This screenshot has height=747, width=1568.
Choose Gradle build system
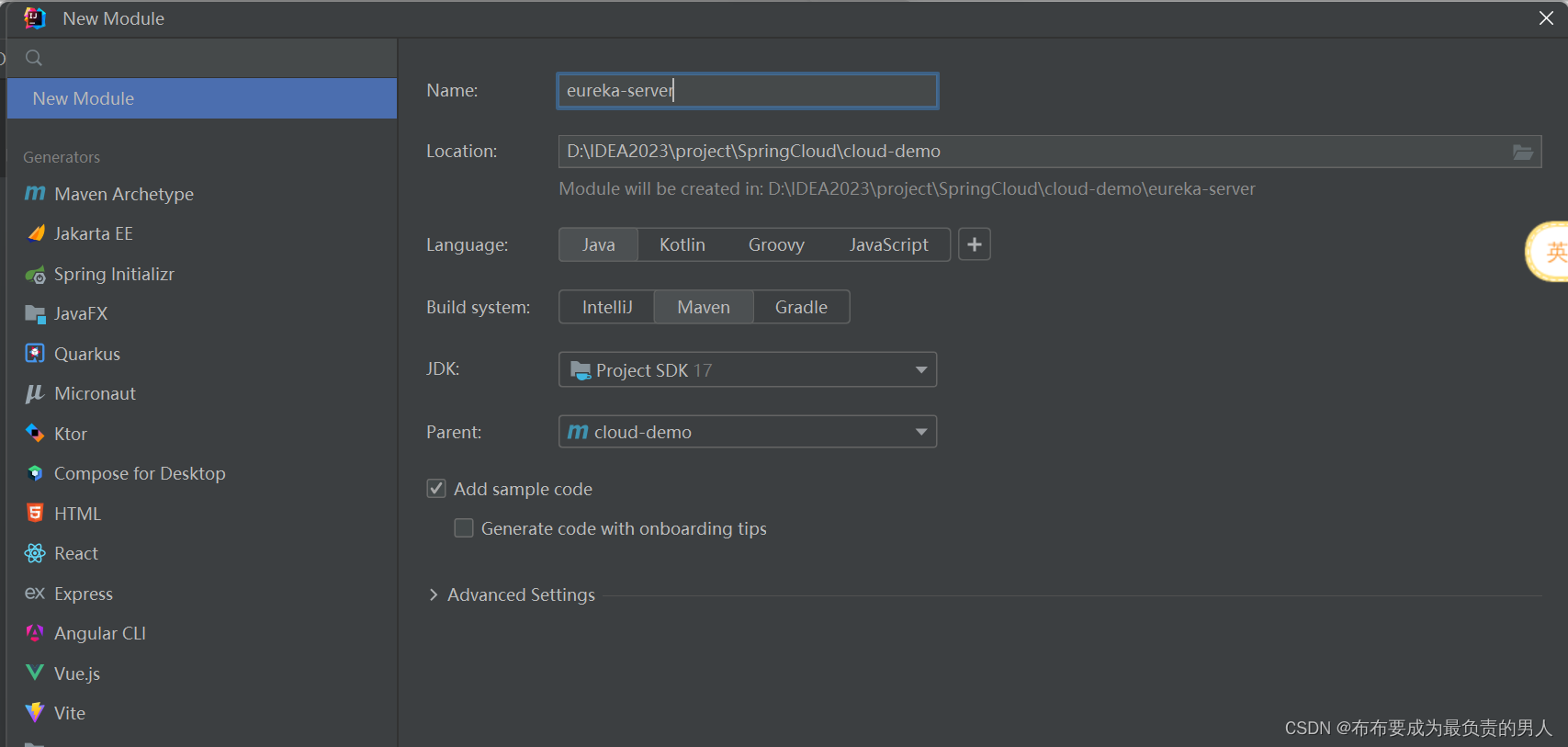(801, 307)
